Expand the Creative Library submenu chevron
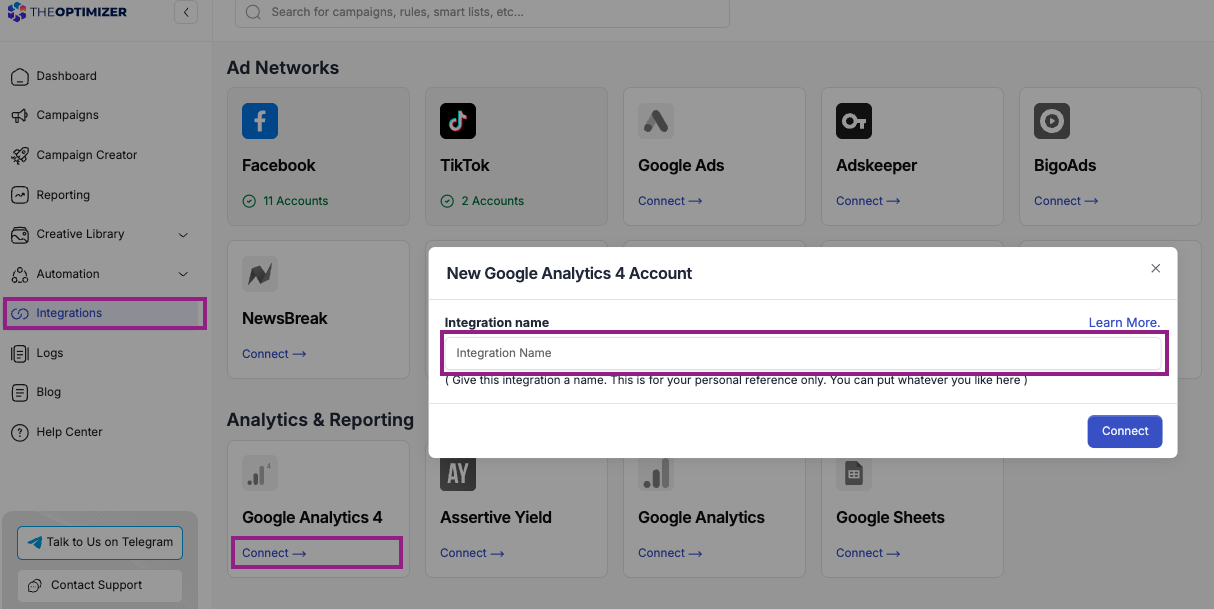The width and height of the screenshot is (1214, 609). click(183, 235)
